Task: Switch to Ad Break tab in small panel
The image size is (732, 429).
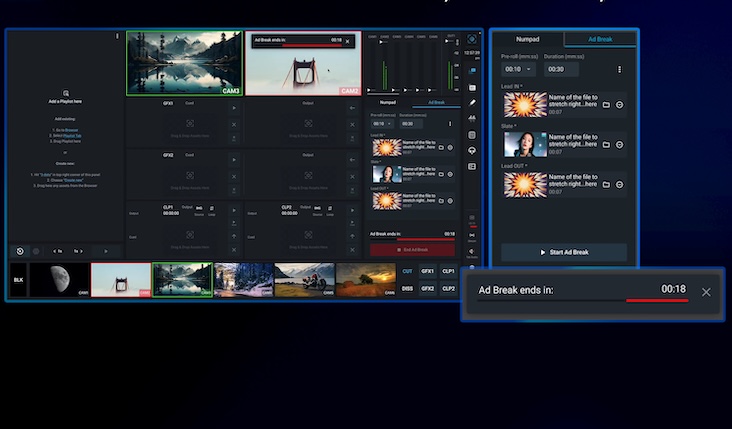Action: pyautogui.click(x=436, y=102)
